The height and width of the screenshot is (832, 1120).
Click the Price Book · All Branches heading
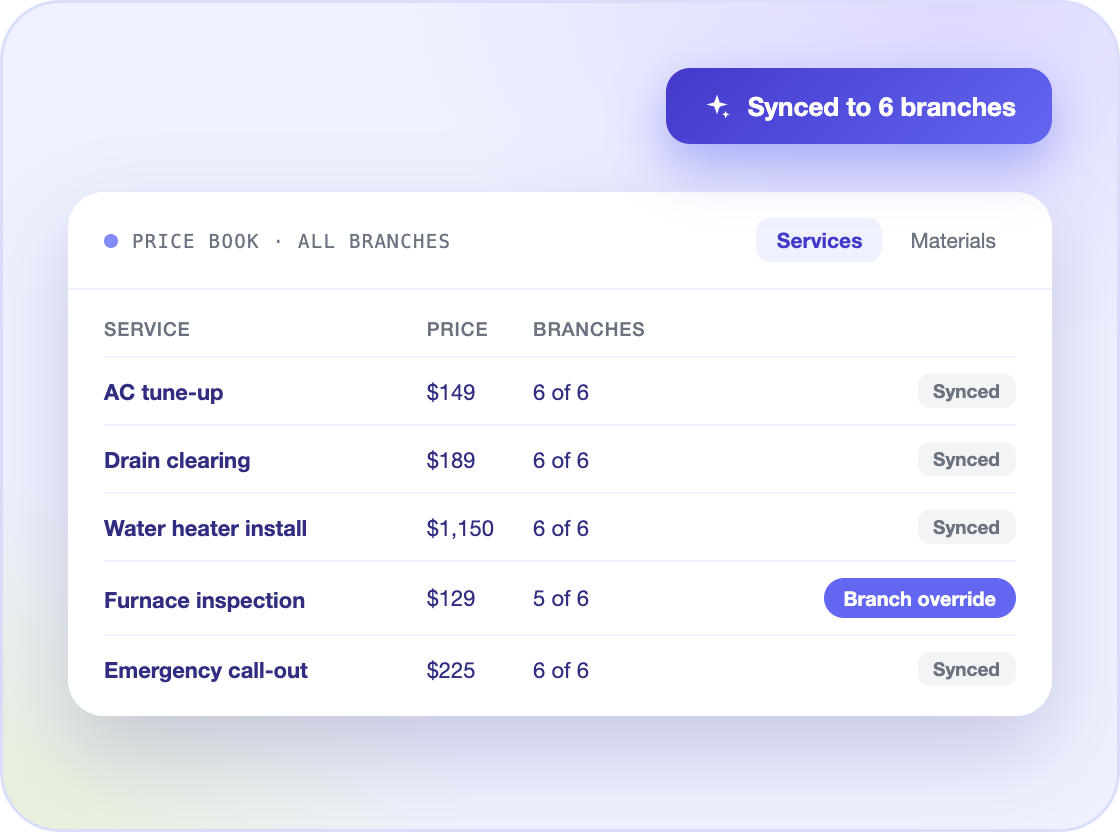click(291, 241)
